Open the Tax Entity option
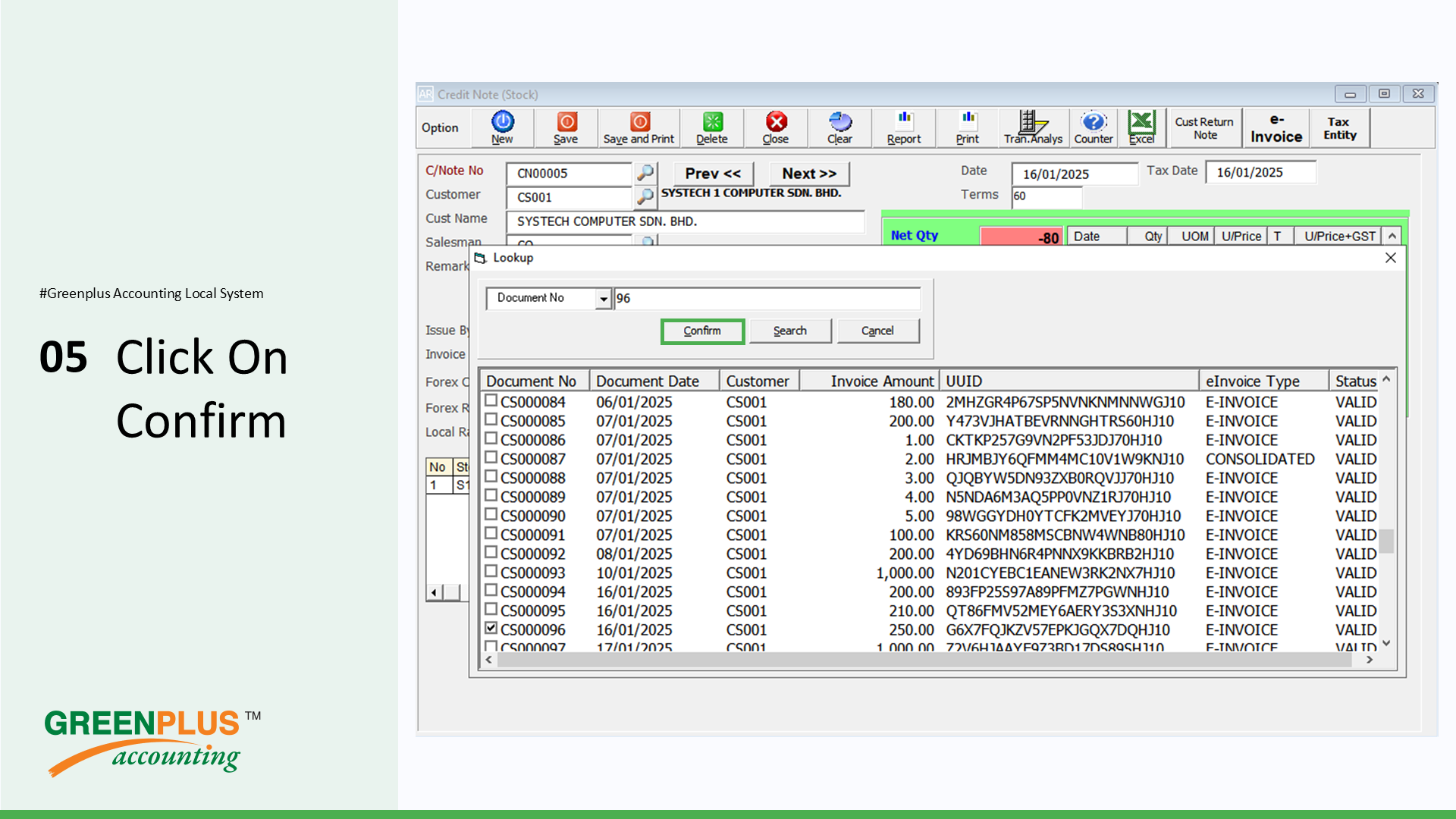This screenshot has width=1456, height=819. click(x=1340, y=127)
